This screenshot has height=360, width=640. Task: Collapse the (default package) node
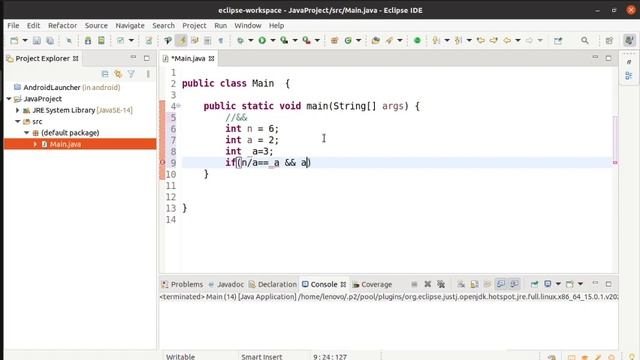pos(27,133)
